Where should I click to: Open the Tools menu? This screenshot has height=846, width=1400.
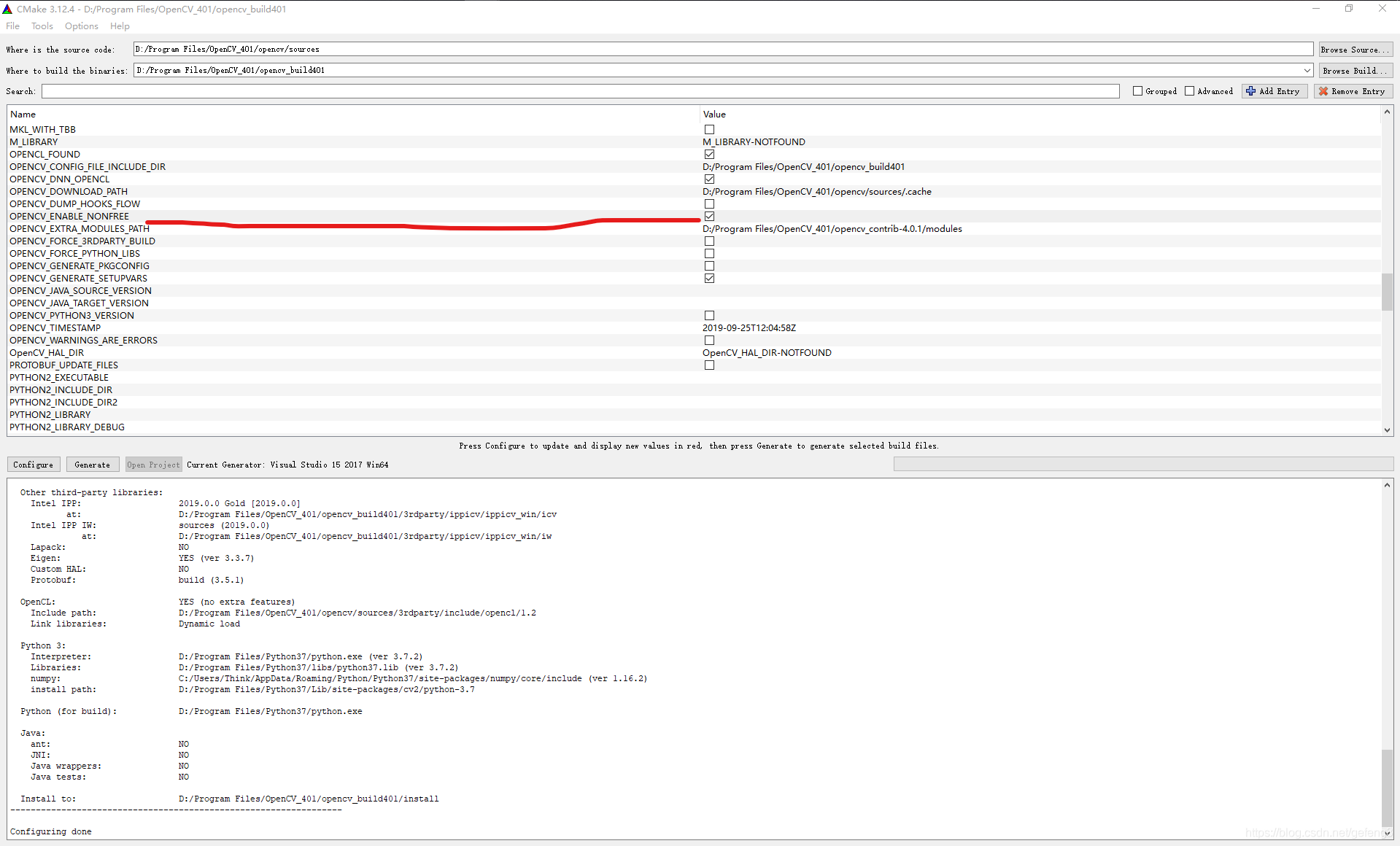pyautogui.click(x=42, y=26)
